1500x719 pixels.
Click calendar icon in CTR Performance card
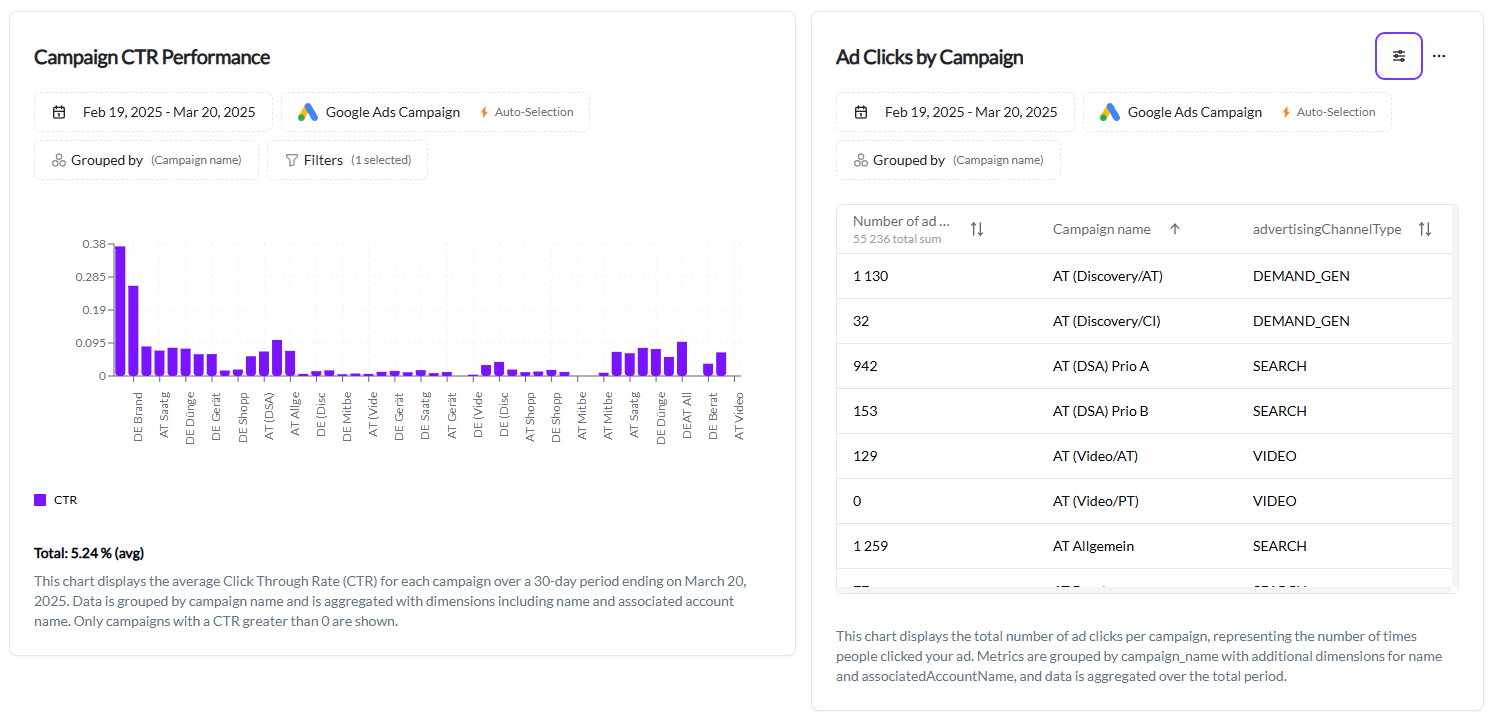click(x=59, y=112)
